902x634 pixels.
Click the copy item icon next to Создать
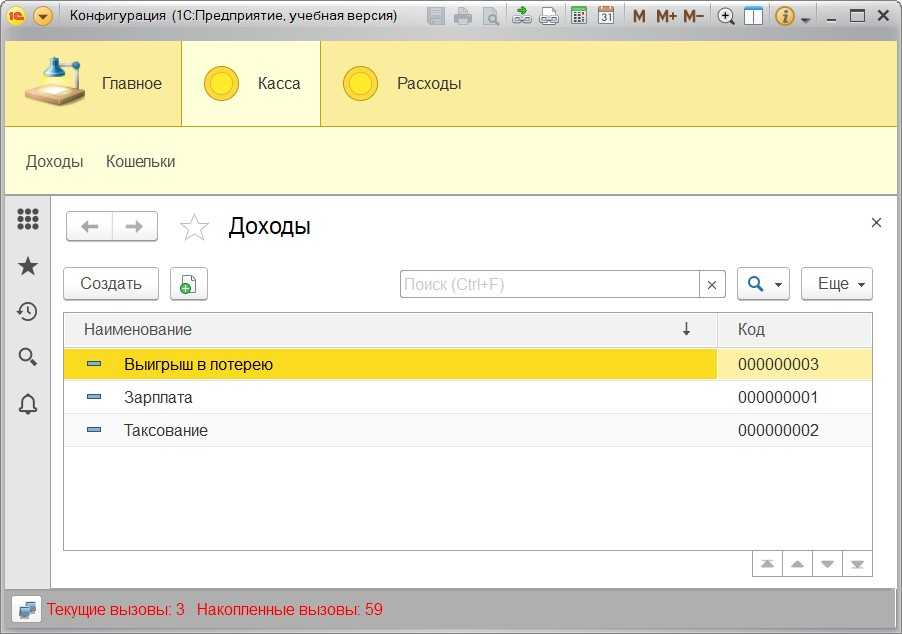coord(188,284)
